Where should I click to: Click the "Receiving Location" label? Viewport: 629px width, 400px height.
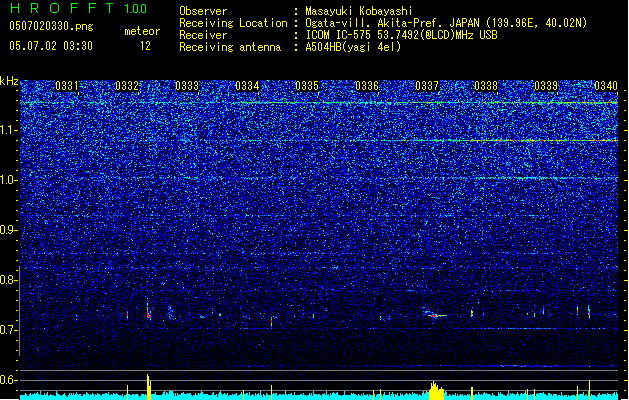click(x=233, y=23)
